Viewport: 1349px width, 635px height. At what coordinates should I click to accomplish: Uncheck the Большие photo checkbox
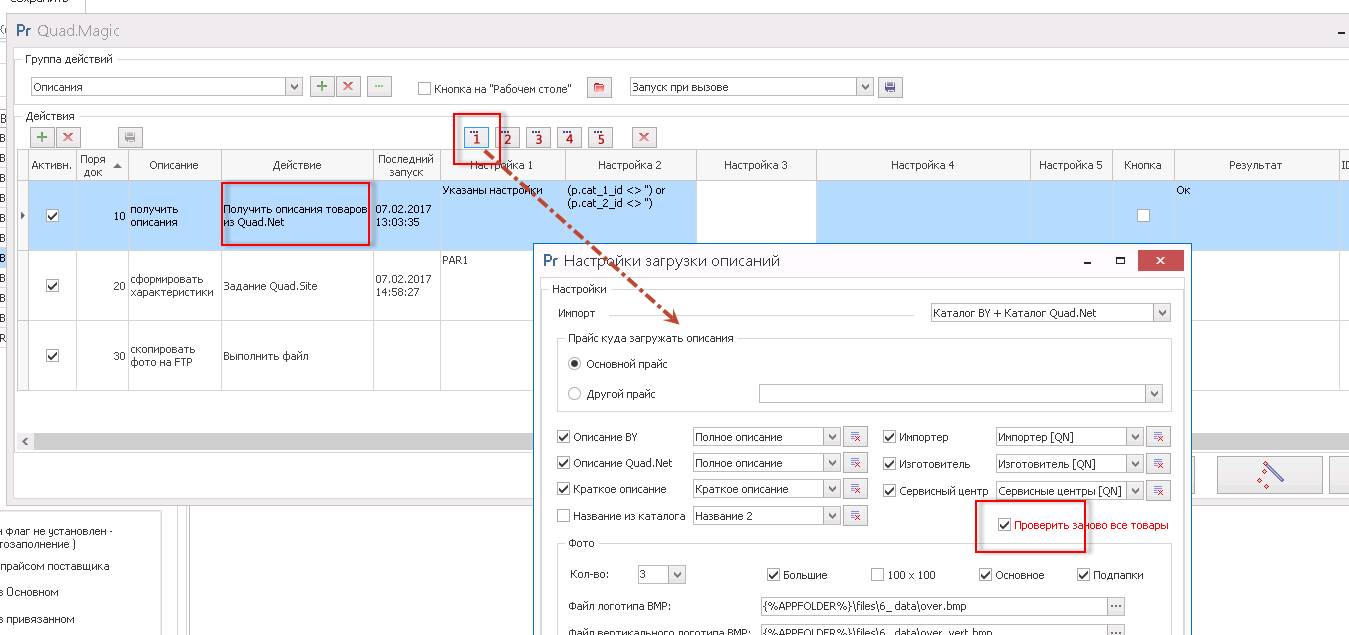pyautogui.click(x=773, y=575)
